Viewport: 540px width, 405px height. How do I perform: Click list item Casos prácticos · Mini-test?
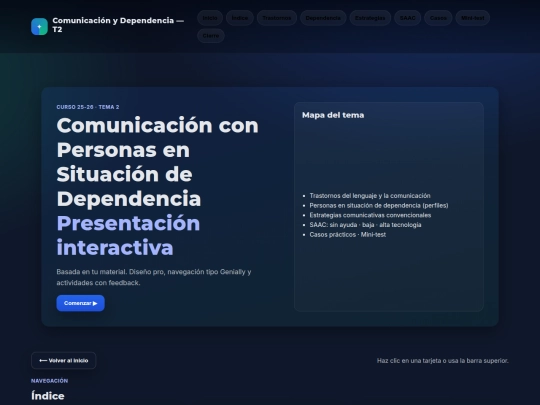[x=347, y=235]
